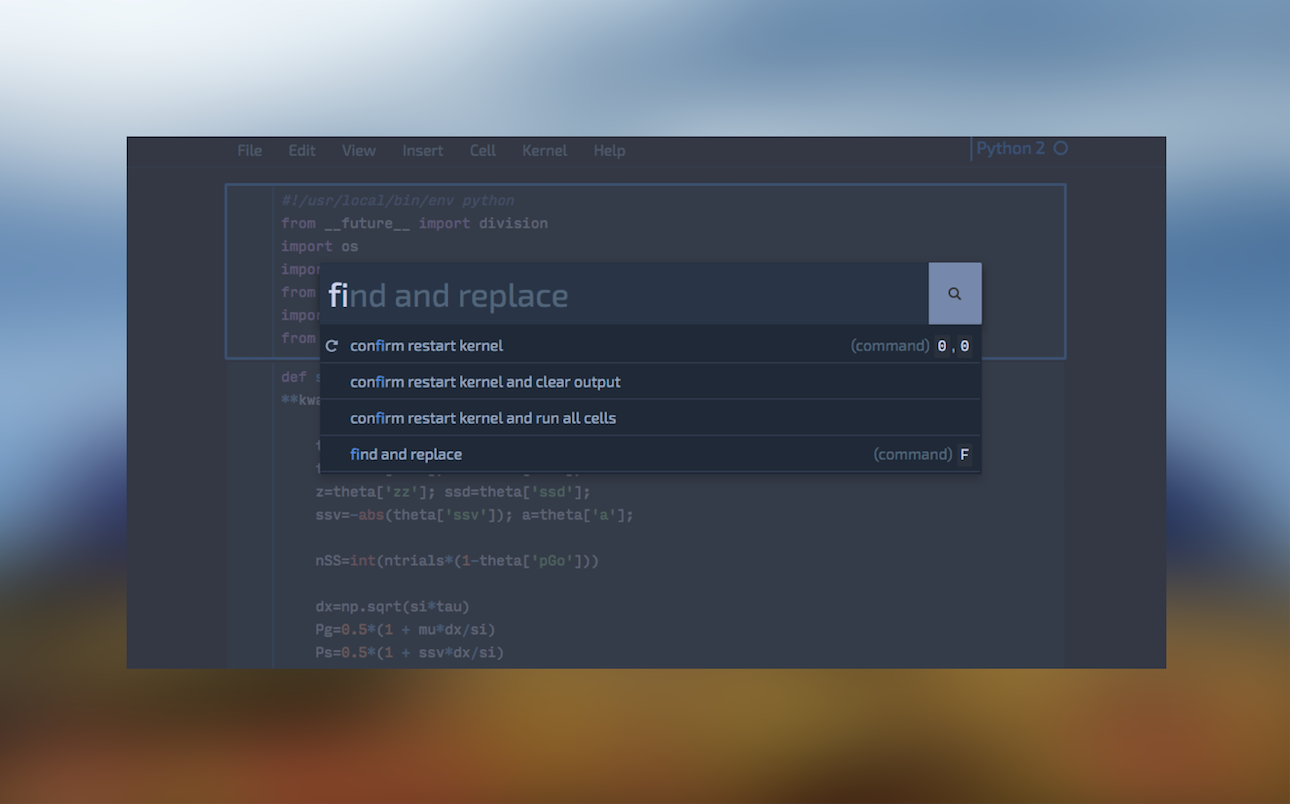Open the Cell menu
The height and width of the screenshot is (804, 1290).
pyautogui.click(x=482, y=150)
